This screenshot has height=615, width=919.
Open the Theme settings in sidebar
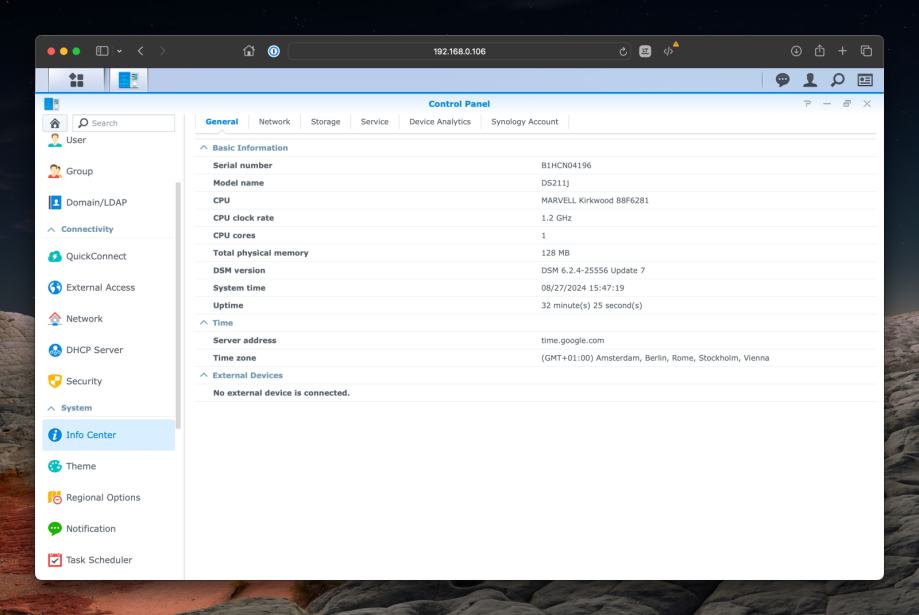click(80, 466)
